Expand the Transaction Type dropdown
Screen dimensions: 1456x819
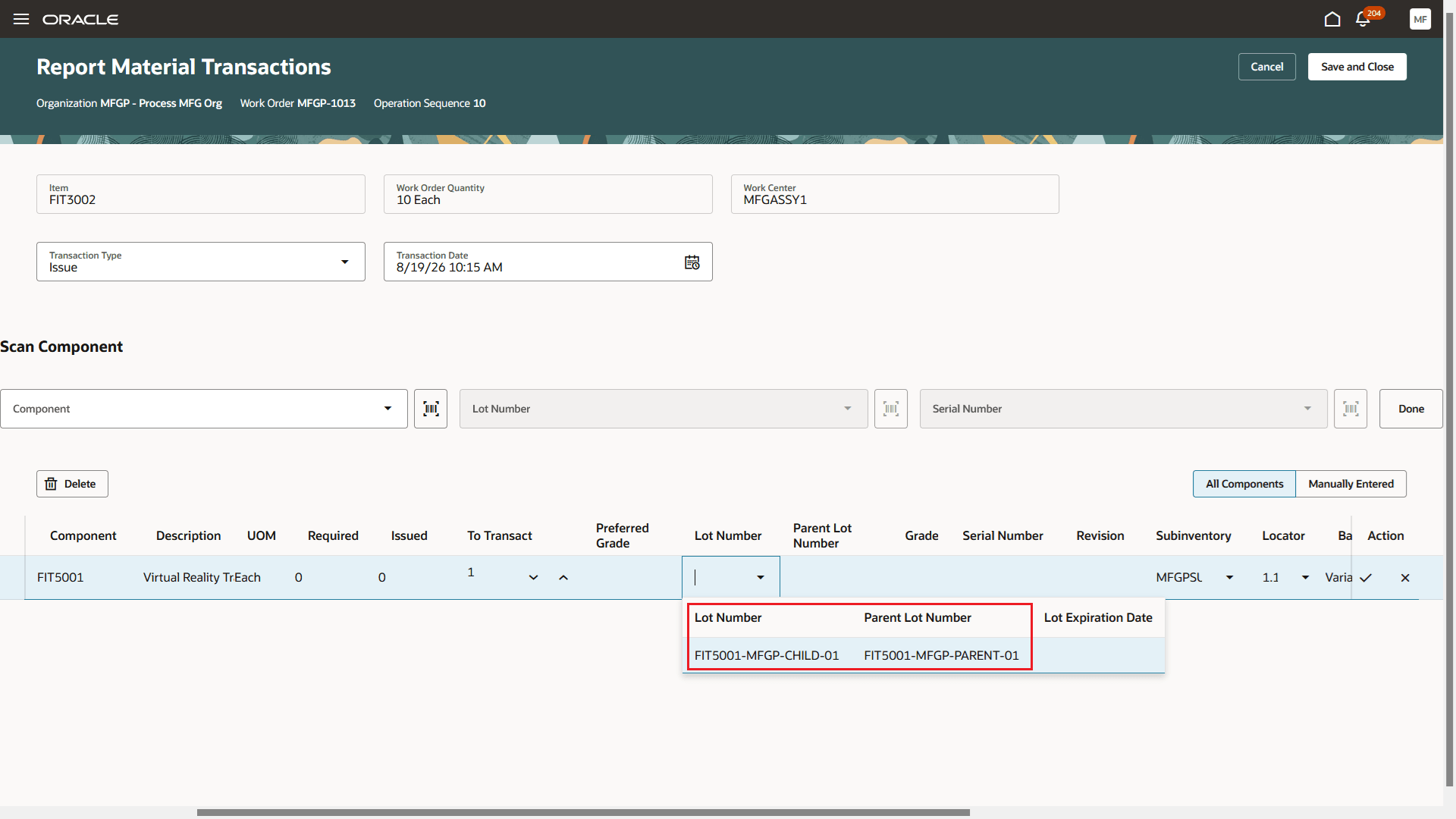pyautogui.click(x=345, y=262)
